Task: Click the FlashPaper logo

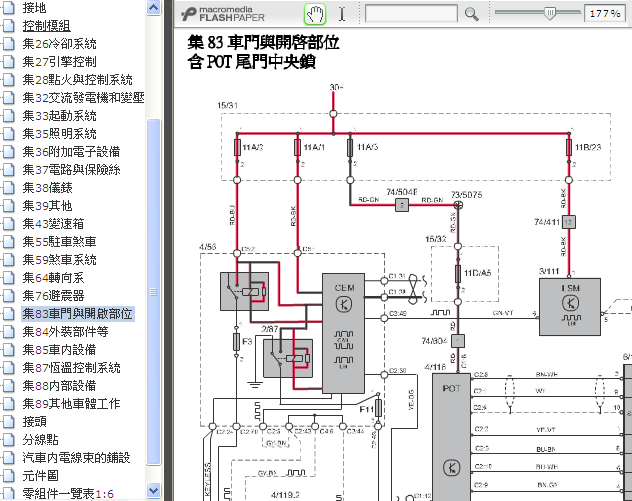Action: pyautogui.click(x=223, y=14)
